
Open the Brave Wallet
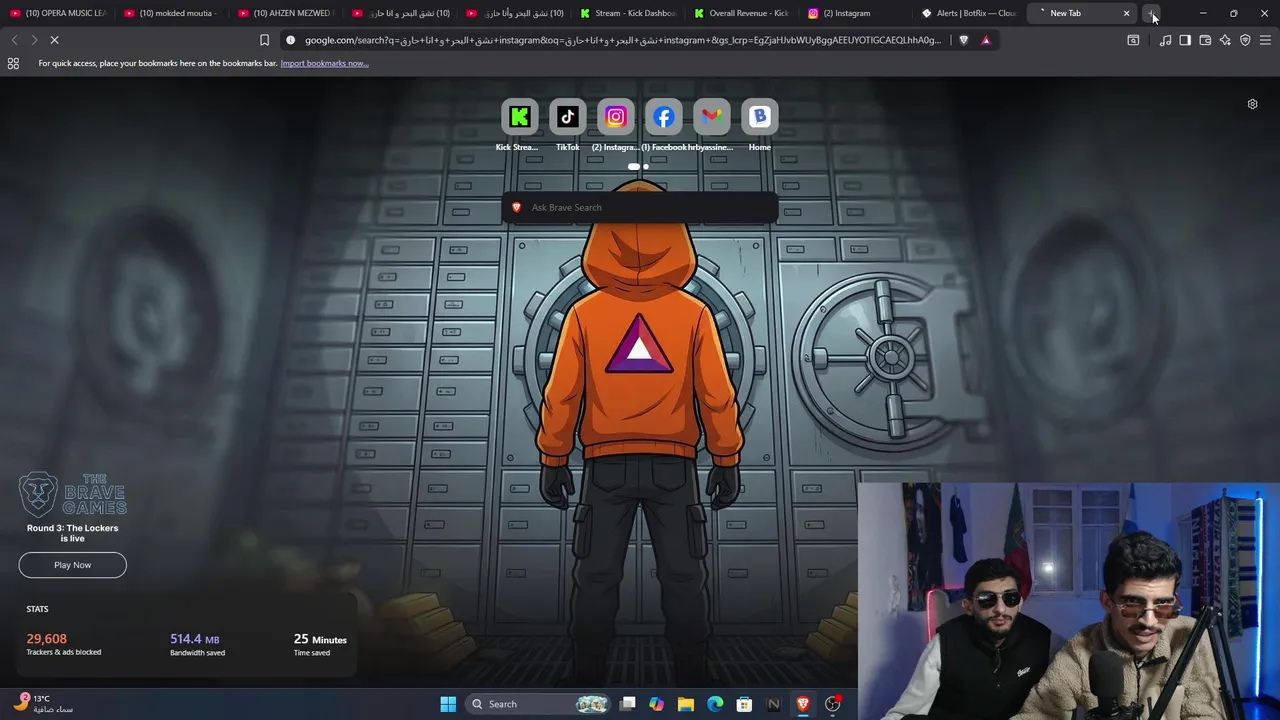click(x=1205, y=40)
